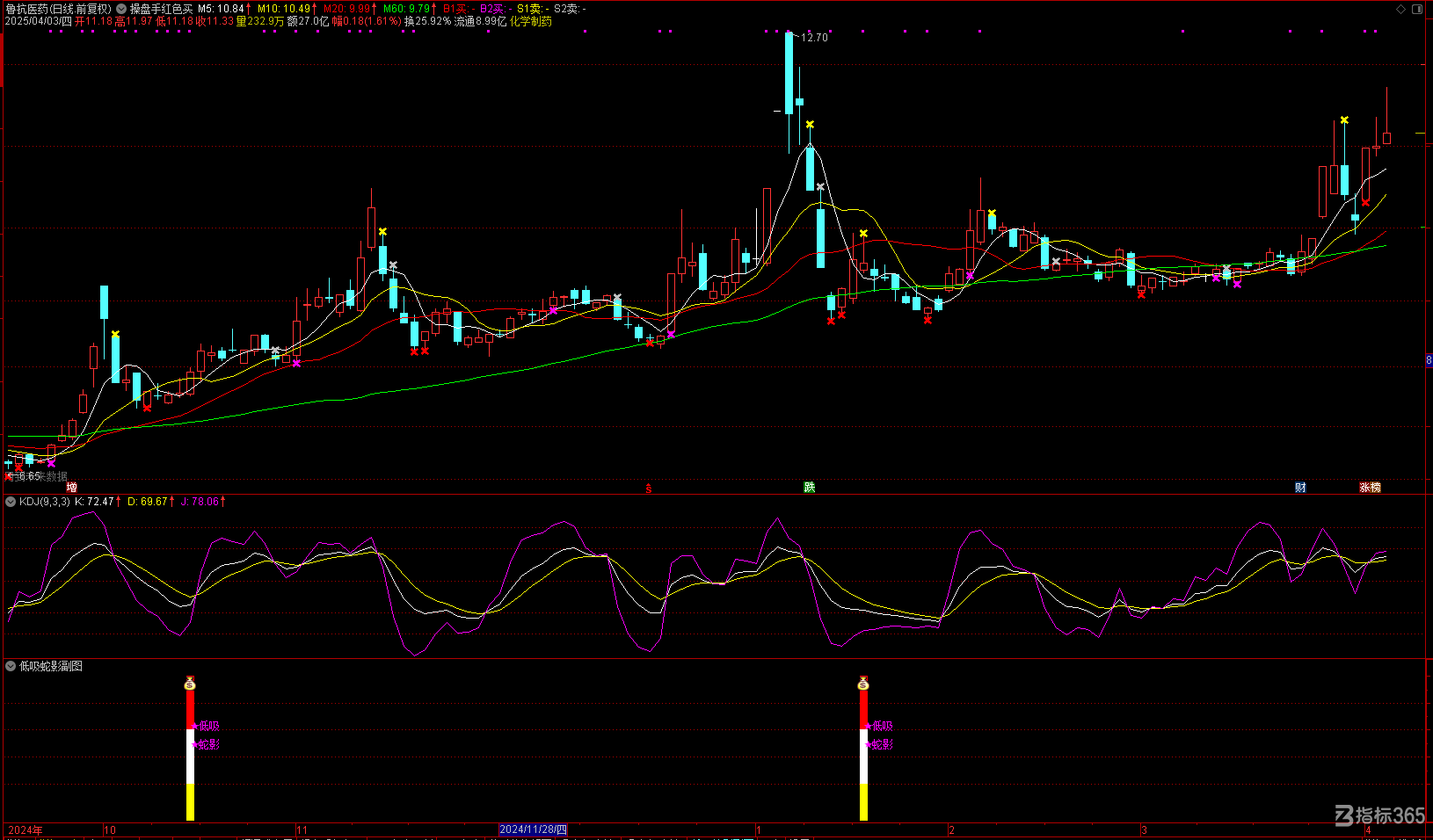
Task: Click the blue 财 event marker
Action: [1300, 487]
